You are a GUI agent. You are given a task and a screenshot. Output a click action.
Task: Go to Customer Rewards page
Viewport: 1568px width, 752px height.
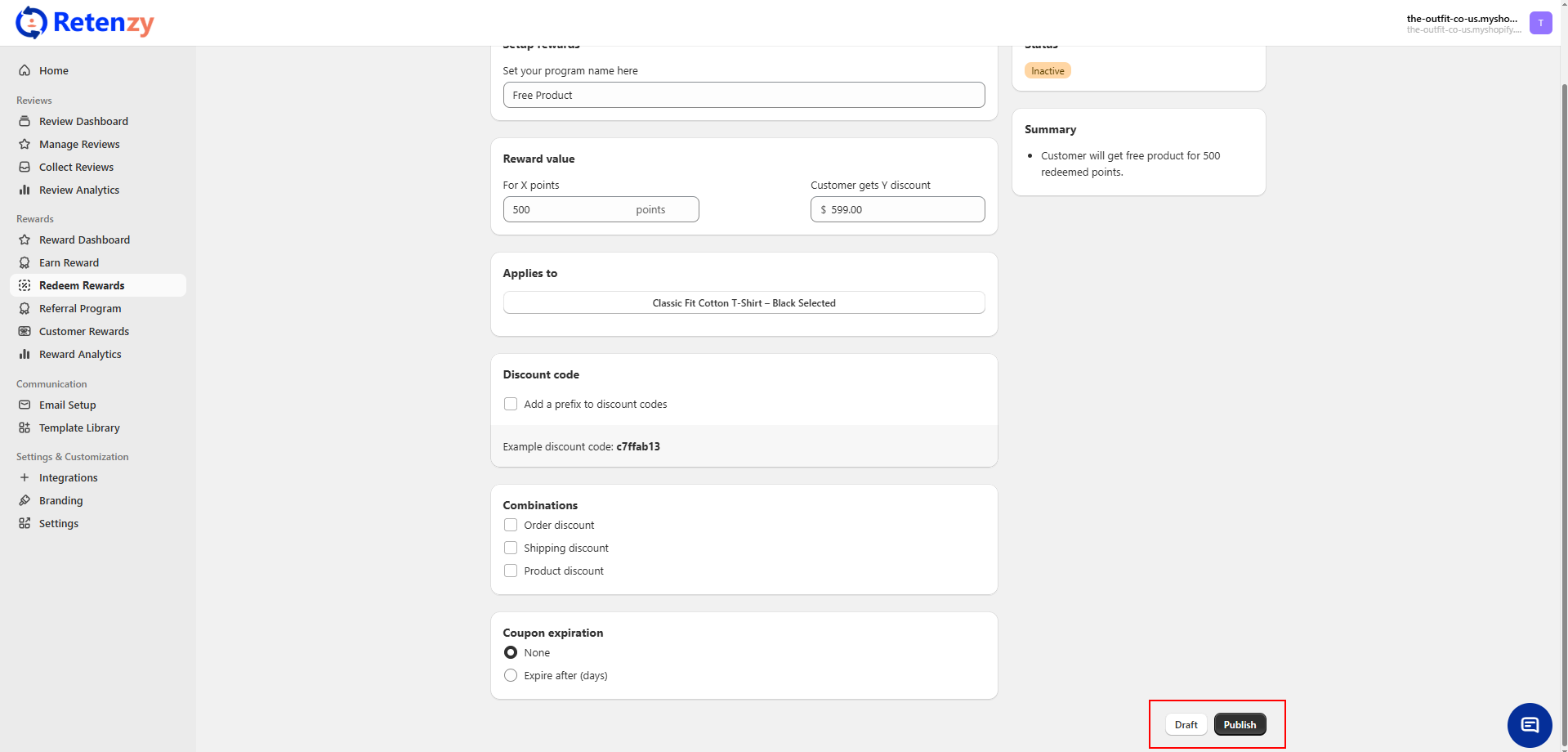(x=84, y=331)
